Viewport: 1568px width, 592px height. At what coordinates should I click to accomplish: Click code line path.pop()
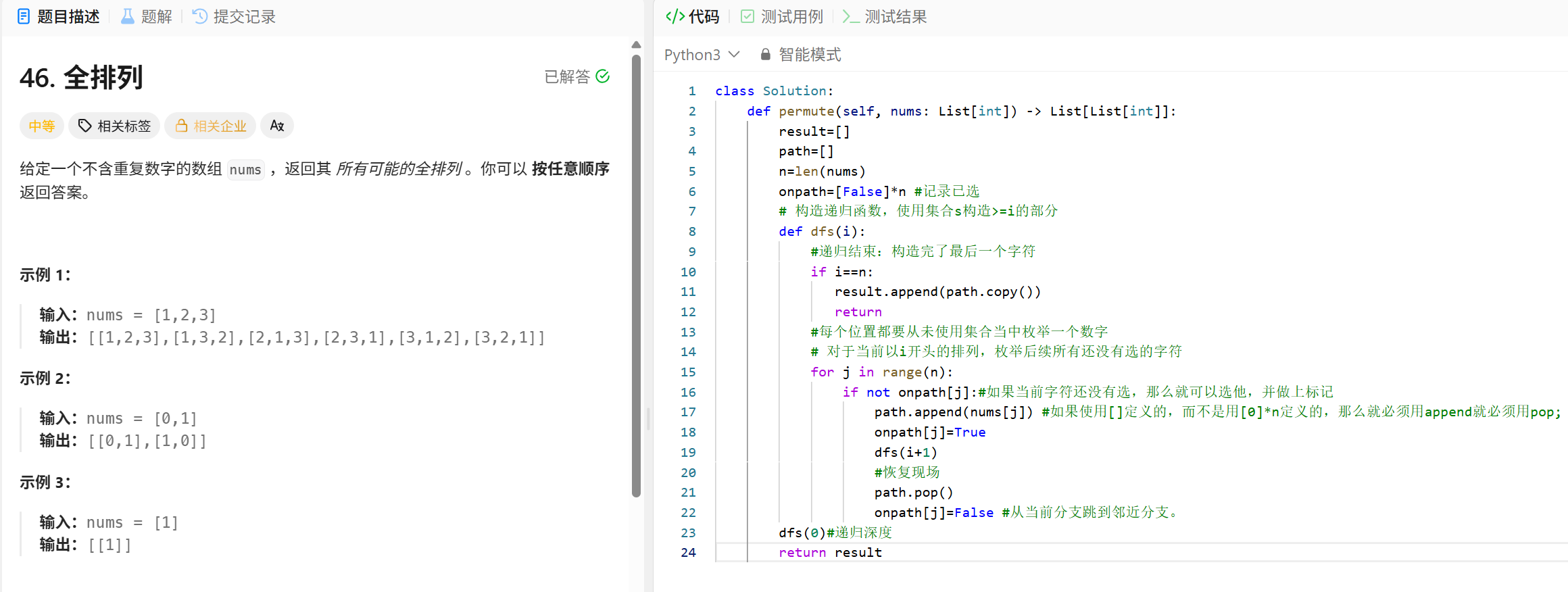[914, 492]
